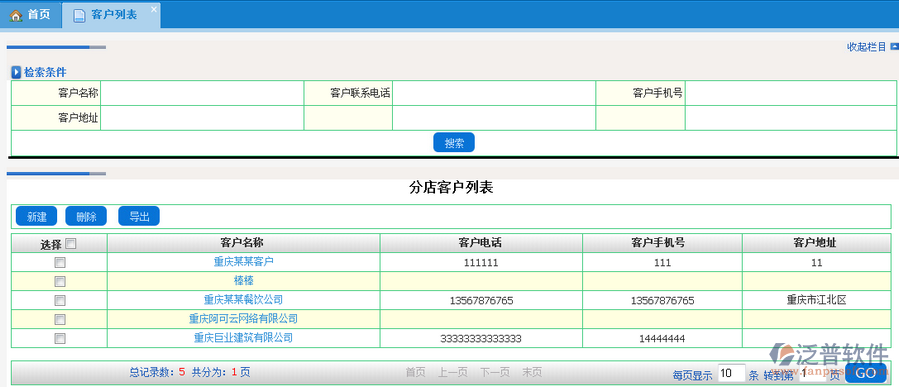The height and width of the screenshot is (387, 899).
Task: Open the 重庆阿可云网络有限公司 customer link
Action: 243,319
